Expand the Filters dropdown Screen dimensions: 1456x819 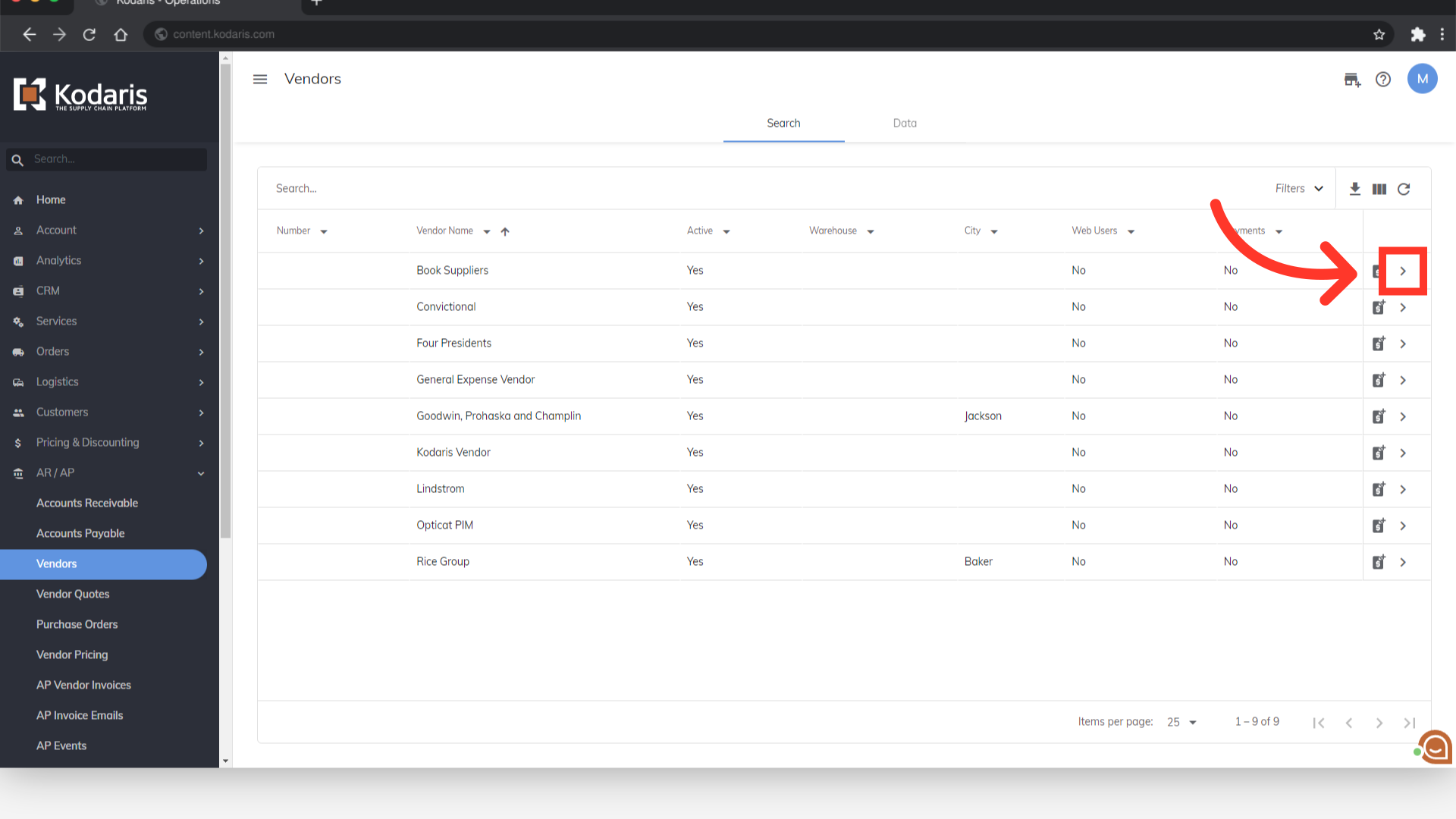[1299, 189]
